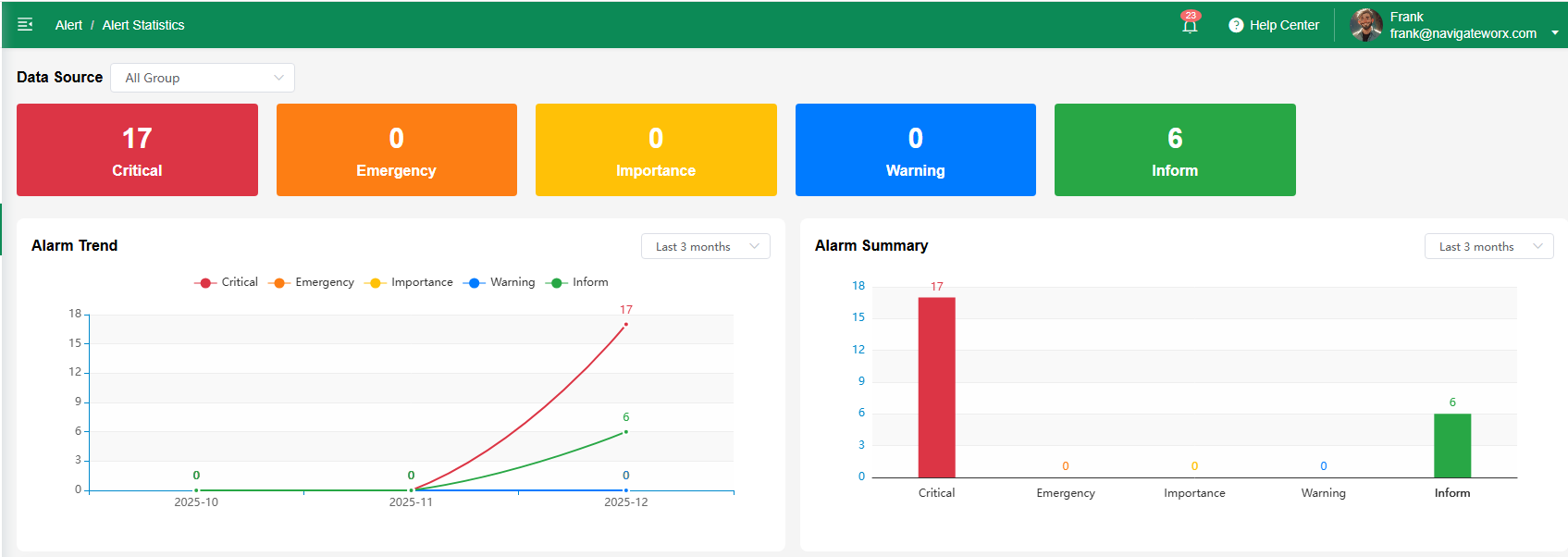Click the red Critical card showing 17

137,150
